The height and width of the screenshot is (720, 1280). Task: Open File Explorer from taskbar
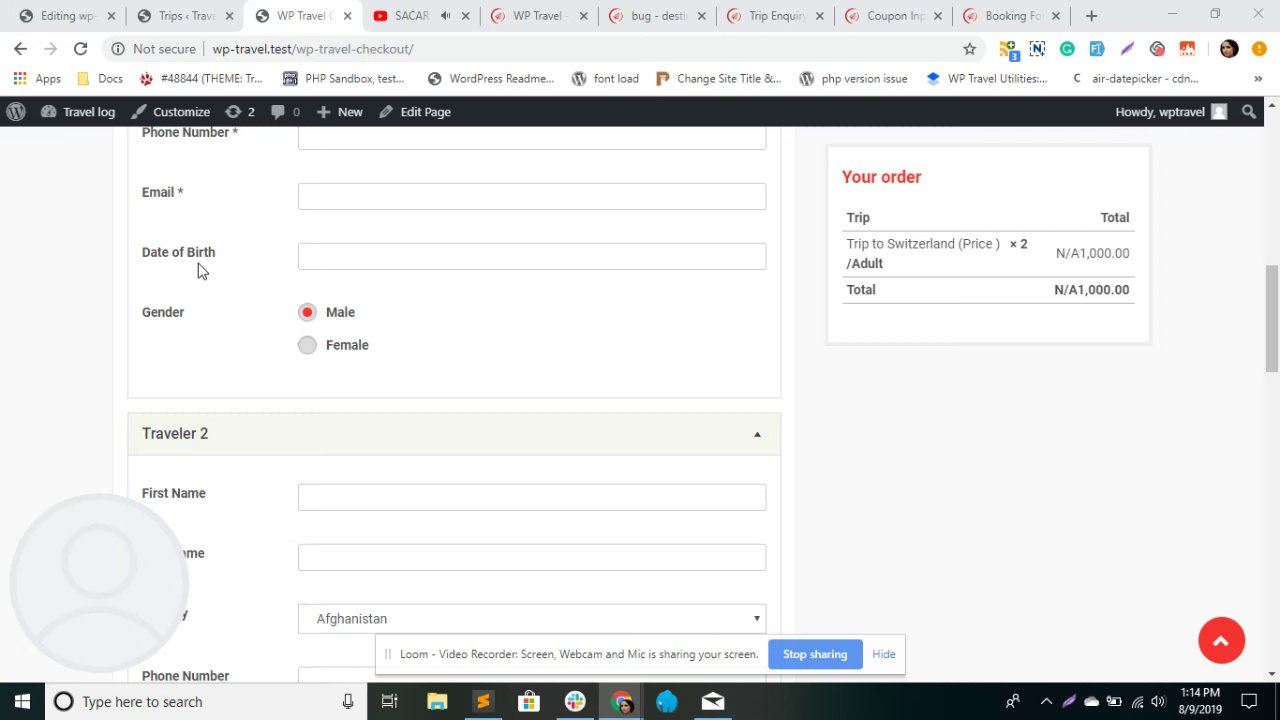pyautogui.click(x=437, y=702)
